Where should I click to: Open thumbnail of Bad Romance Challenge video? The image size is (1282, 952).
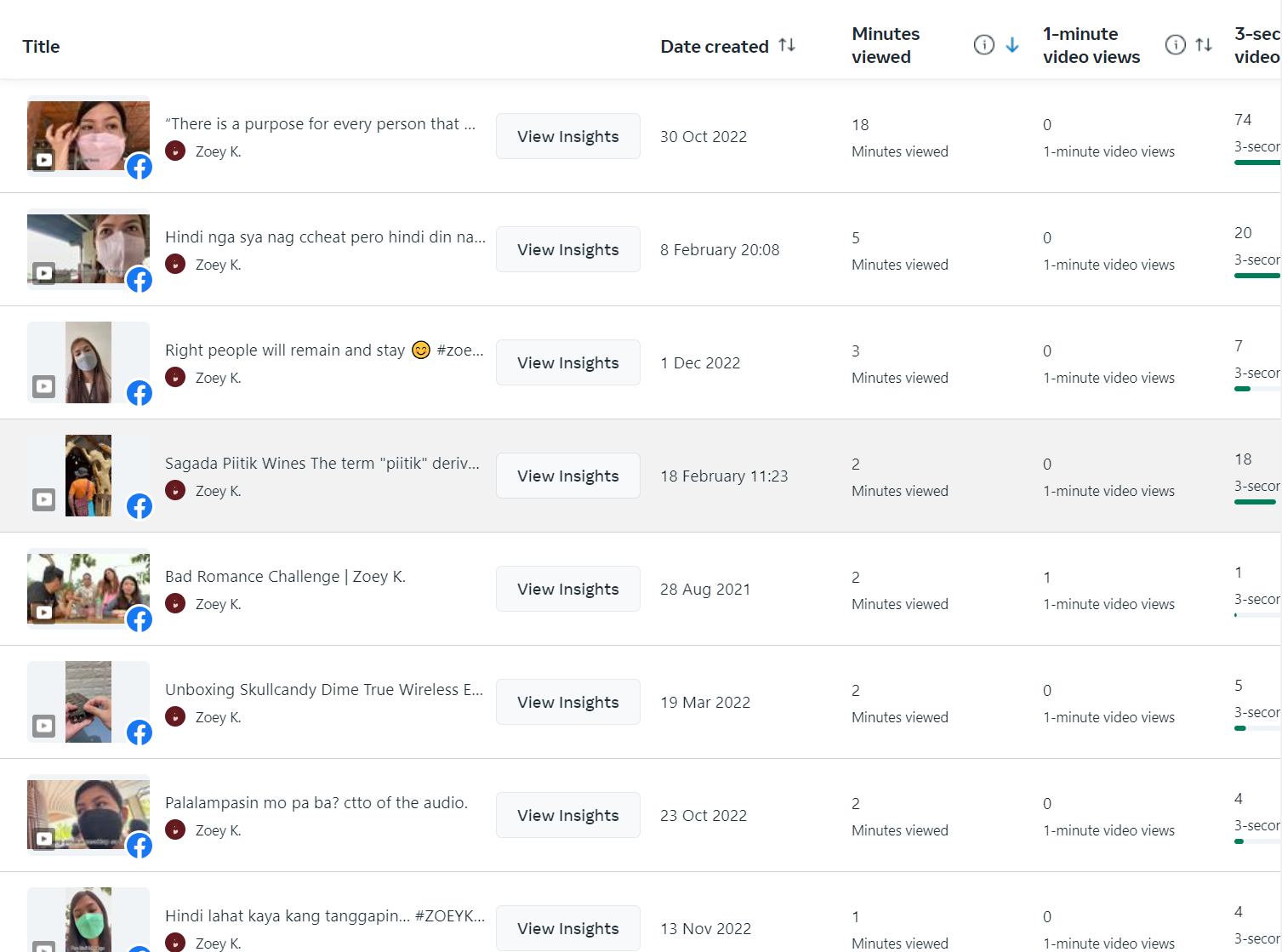[x=88, y=588]
